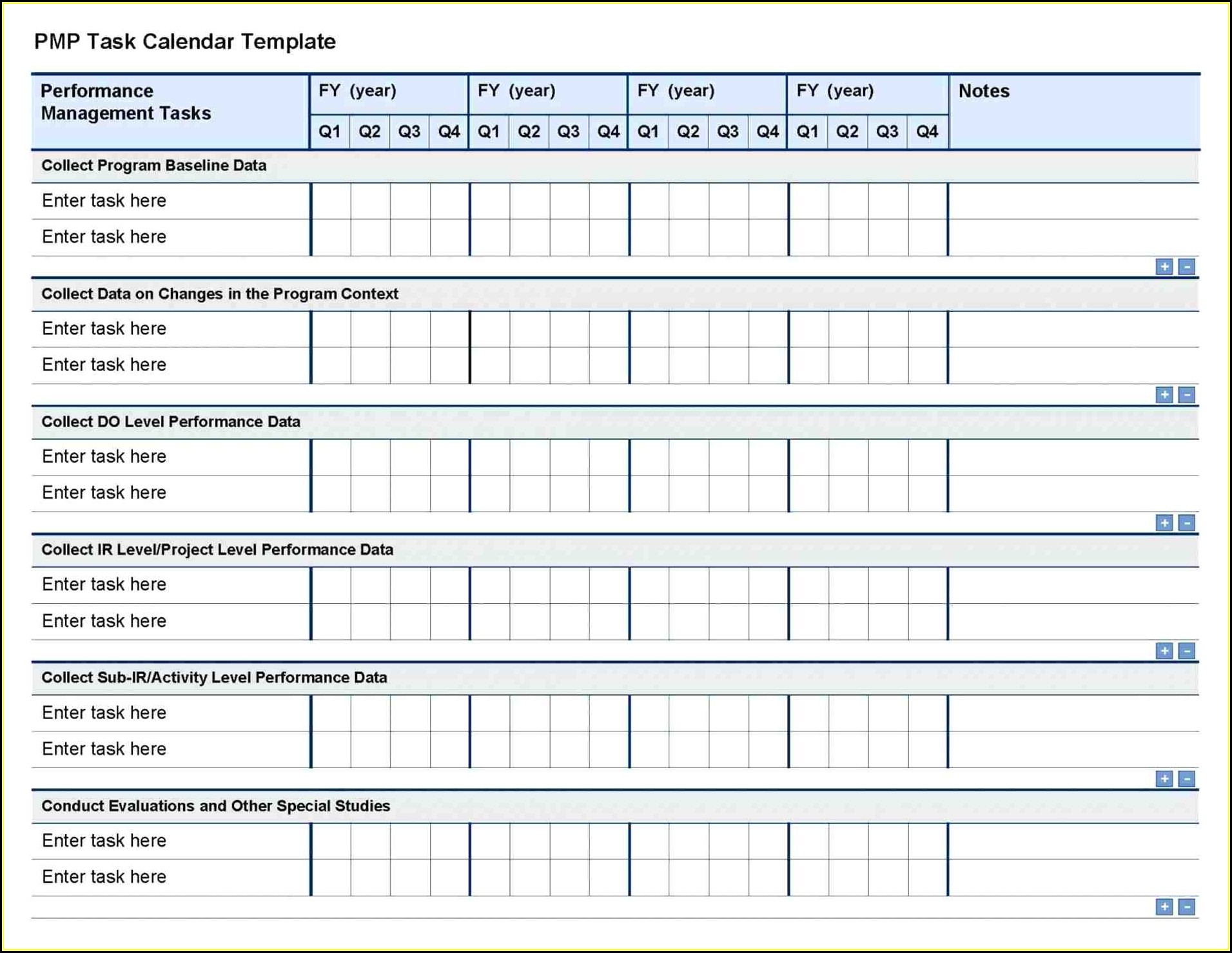Add row to Changes in Program Context section
Viewport: 1232px width, 953px height.
tap(1164, 395)
